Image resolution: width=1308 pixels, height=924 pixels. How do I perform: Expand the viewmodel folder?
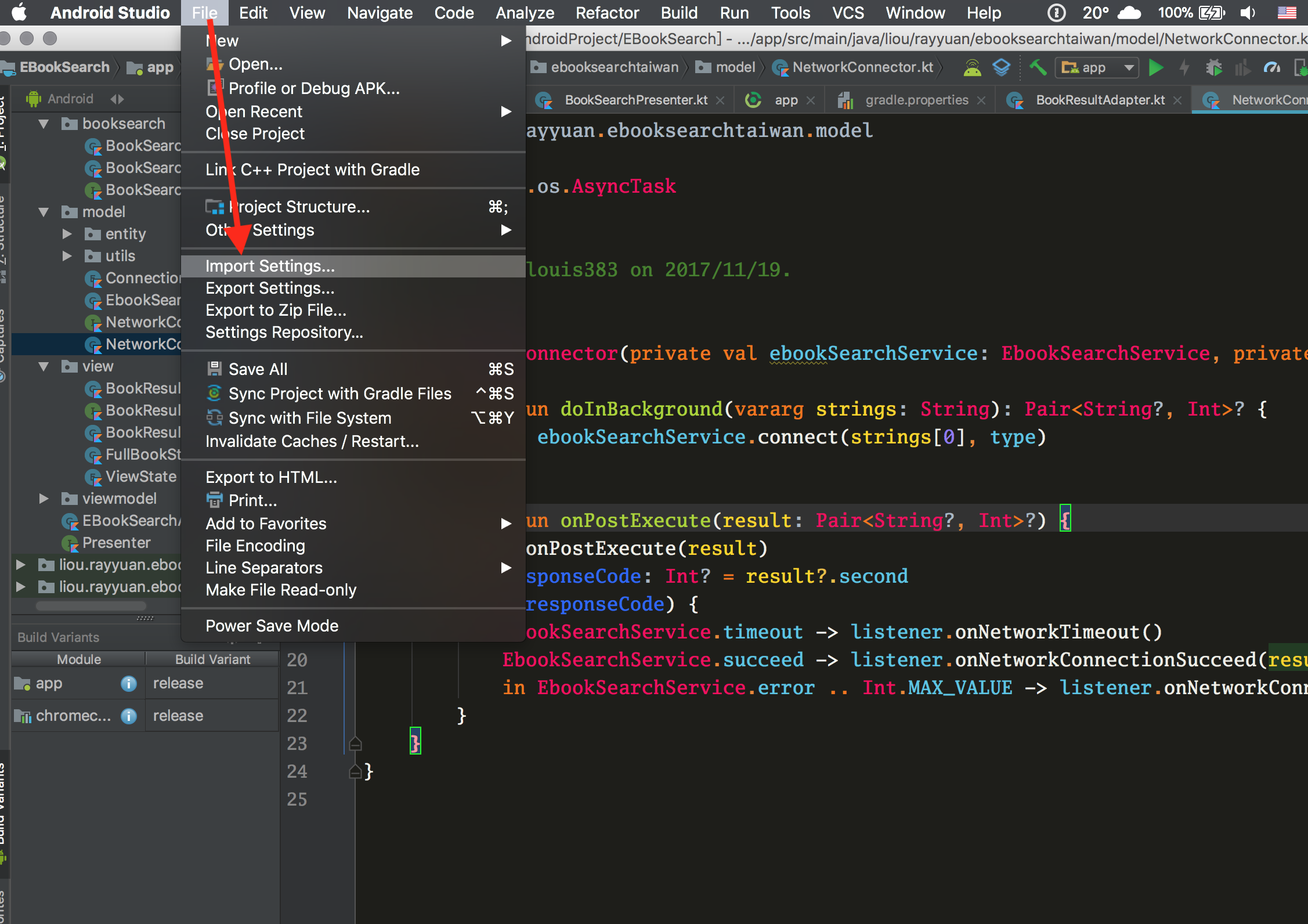point(44,499)
